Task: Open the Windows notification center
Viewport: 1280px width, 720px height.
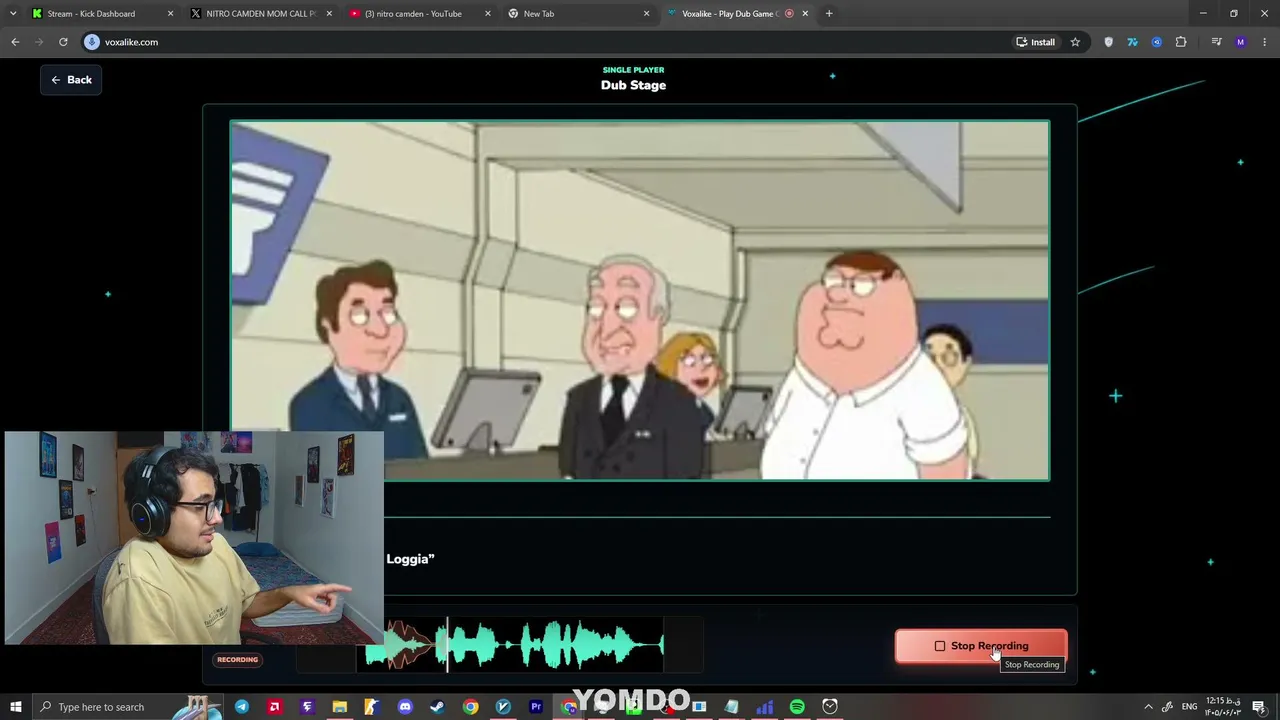Action: (1260, 707)
